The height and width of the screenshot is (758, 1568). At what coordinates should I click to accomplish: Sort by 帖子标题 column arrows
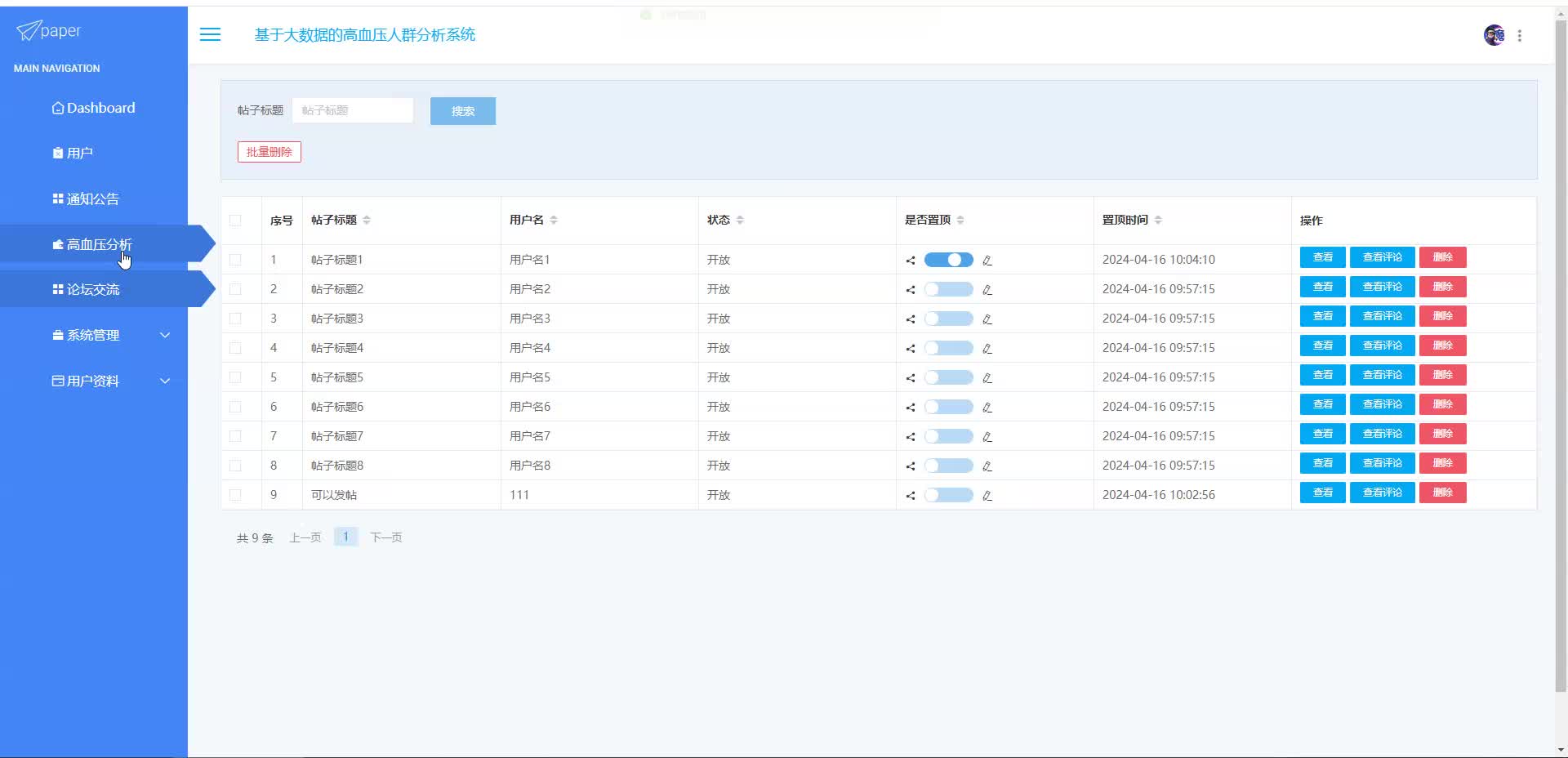coord(367,220)
